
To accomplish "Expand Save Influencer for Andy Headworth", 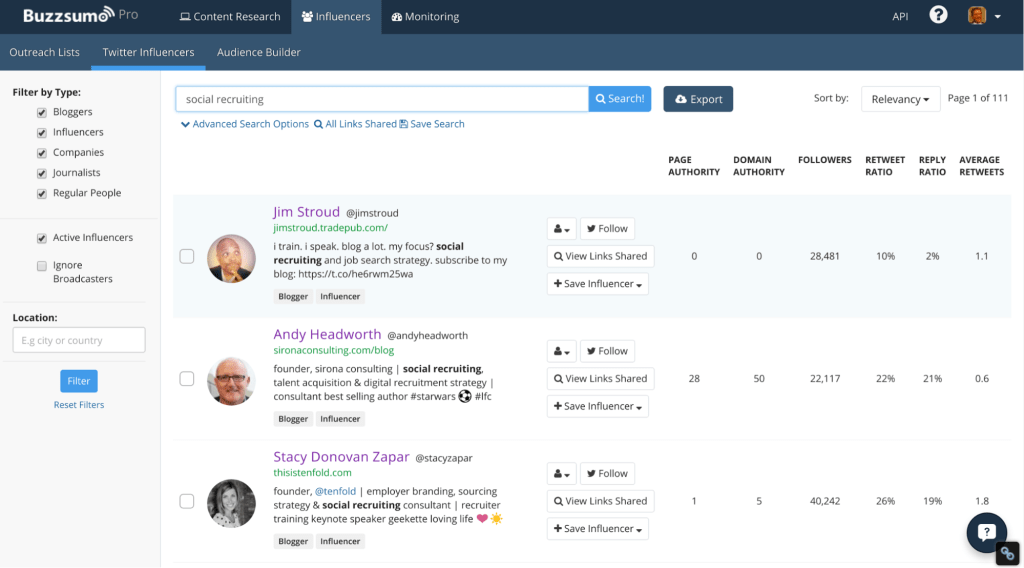I will [x=598, y=406].
